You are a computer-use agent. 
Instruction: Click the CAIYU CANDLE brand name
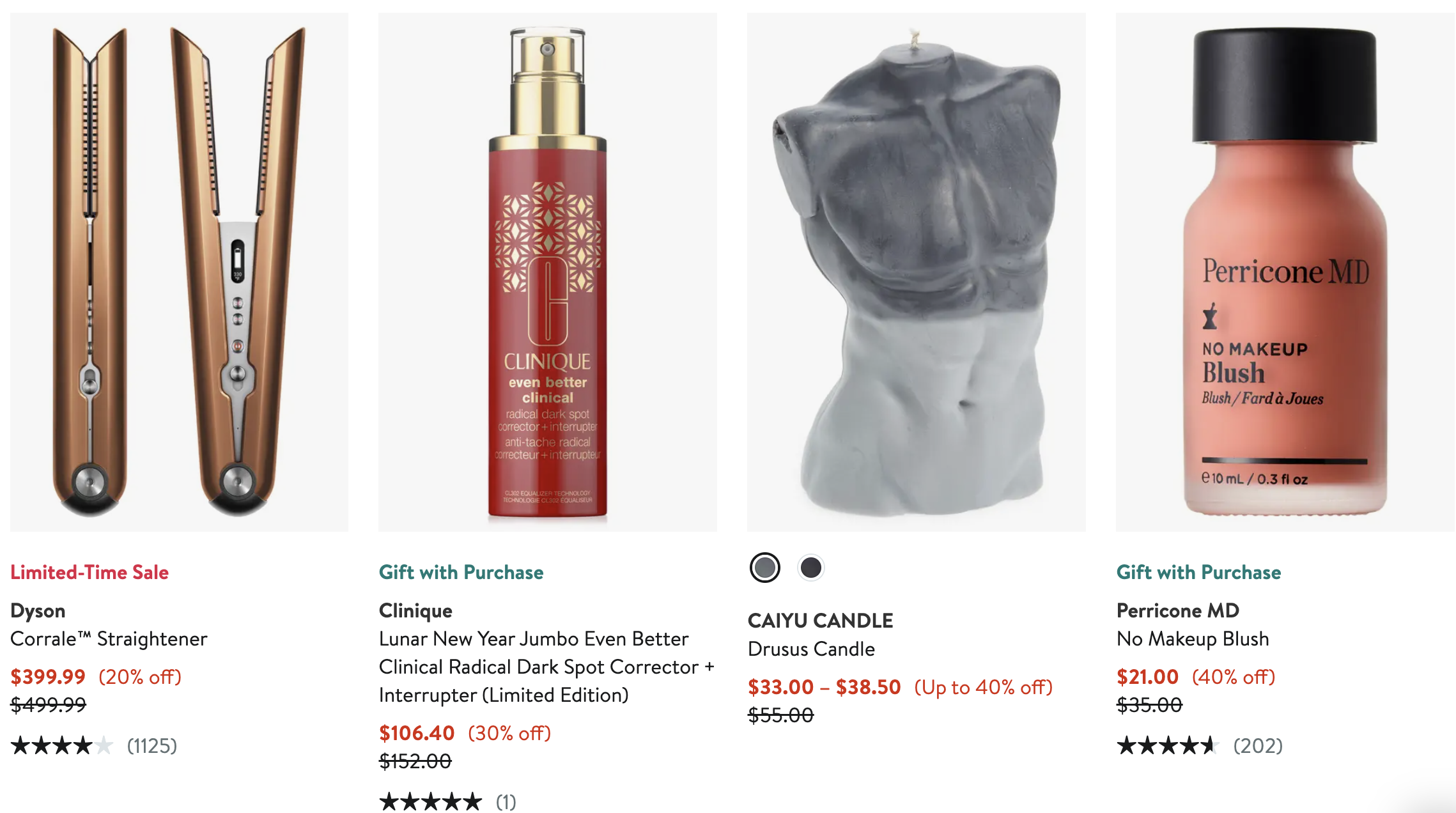pos(820,621)
